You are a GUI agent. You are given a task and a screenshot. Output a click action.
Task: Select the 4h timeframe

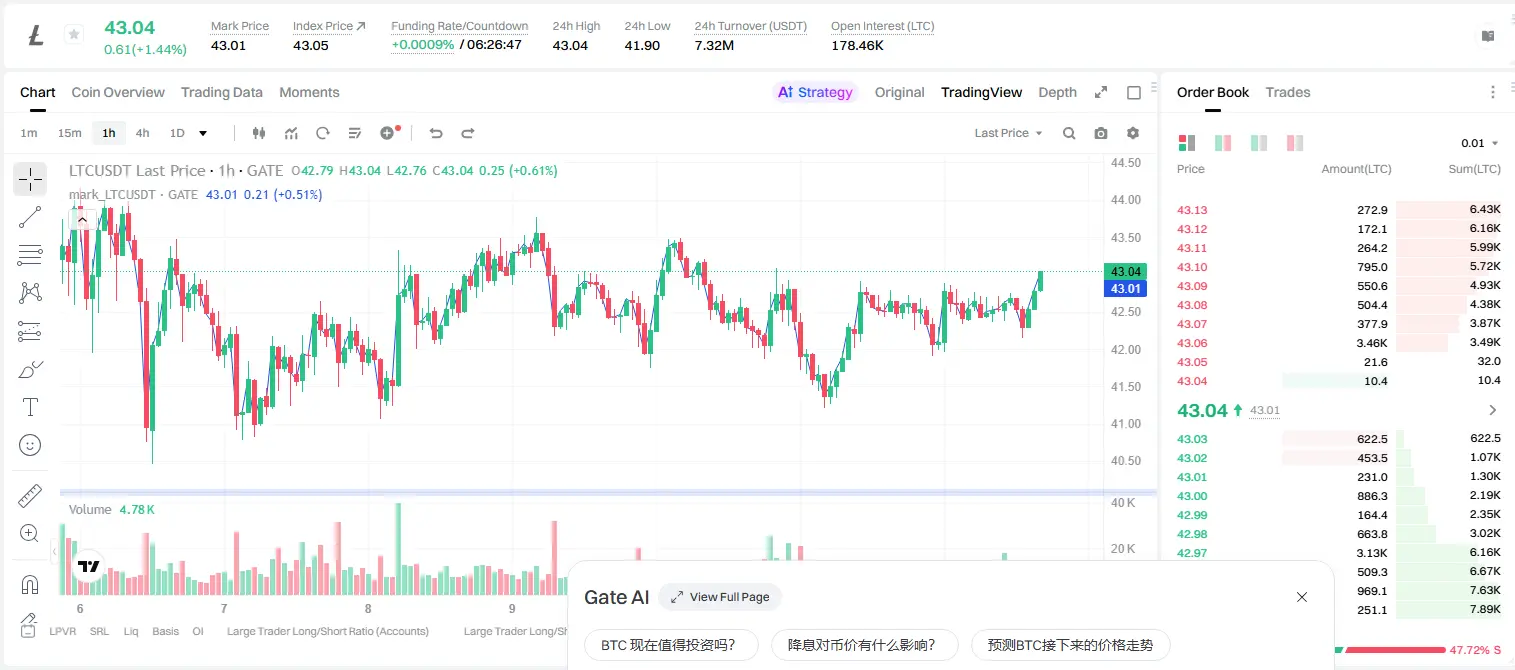point(142,133)
